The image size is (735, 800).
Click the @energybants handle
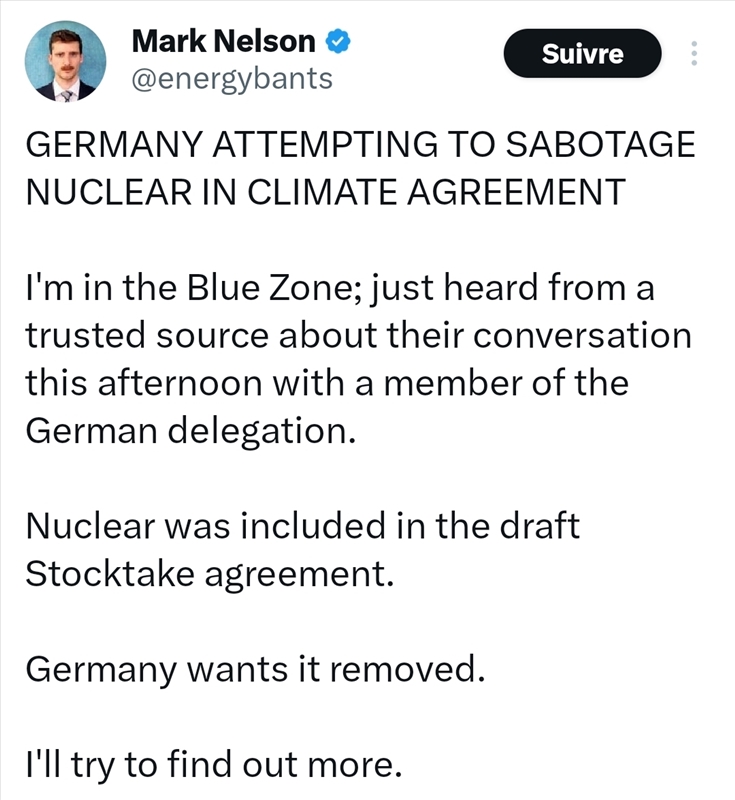click(x=232, y=79)
